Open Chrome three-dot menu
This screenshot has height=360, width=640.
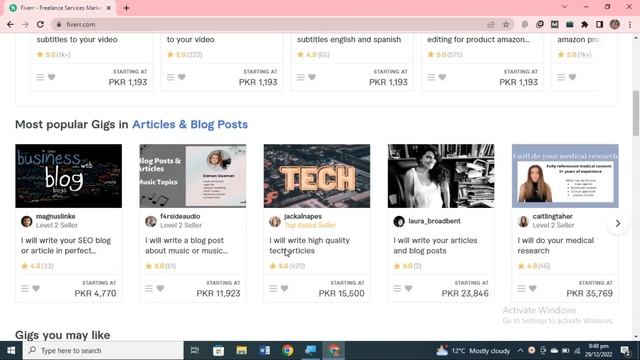(630, 24)
